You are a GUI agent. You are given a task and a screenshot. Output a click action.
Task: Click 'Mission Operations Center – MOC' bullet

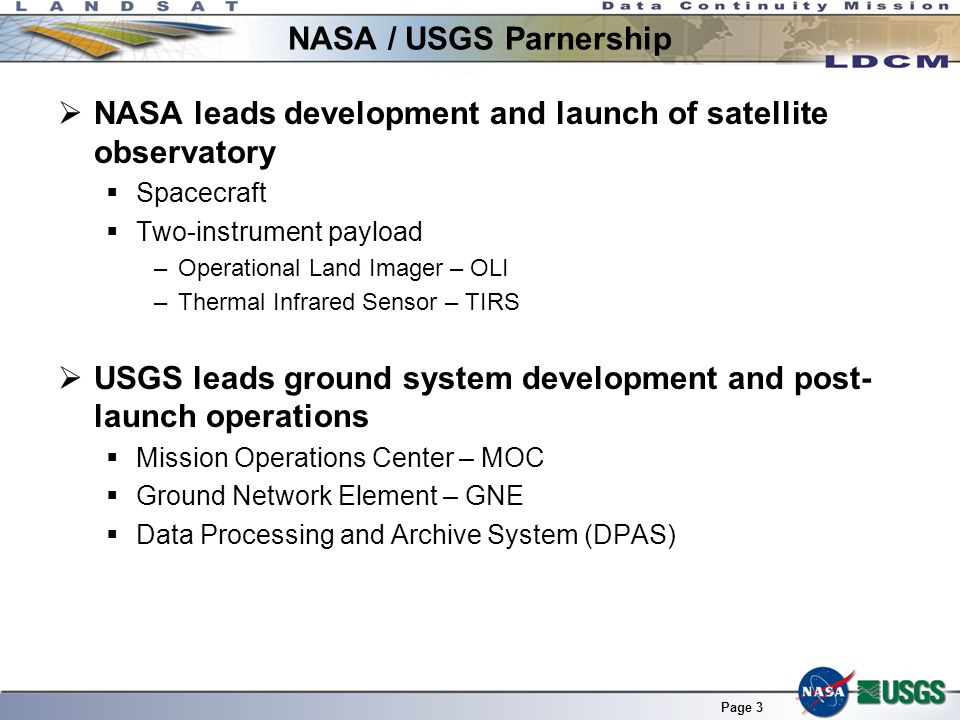(x=340, y=457)
